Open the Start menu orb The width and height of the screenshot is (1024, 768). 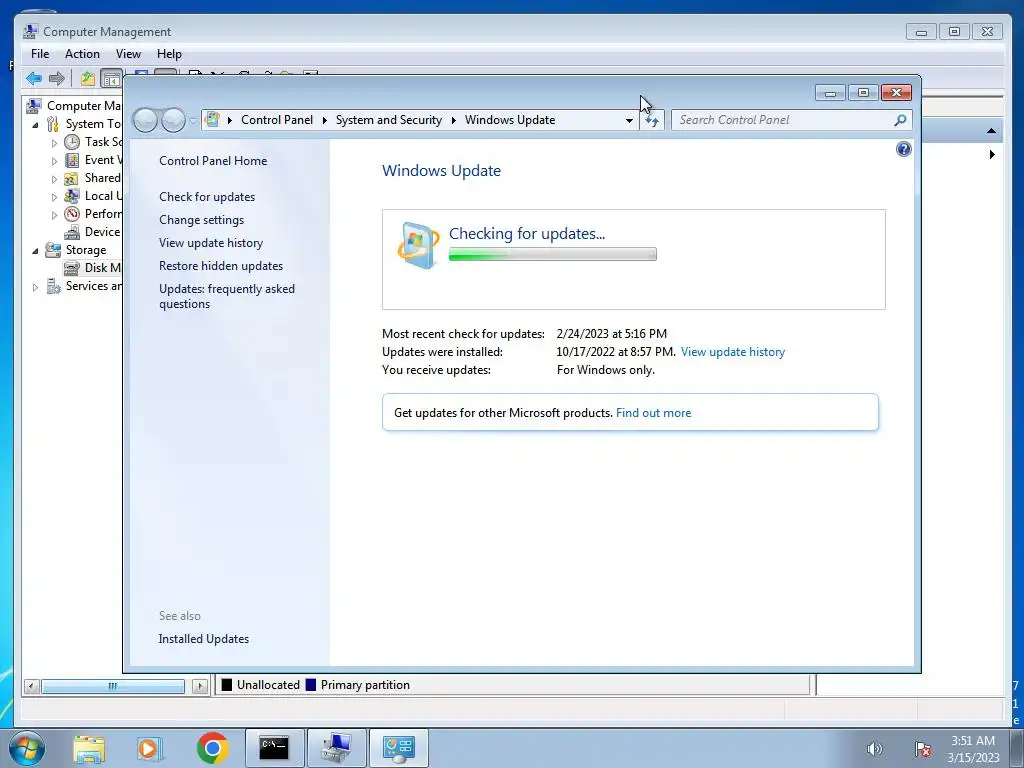coord(27,748)
